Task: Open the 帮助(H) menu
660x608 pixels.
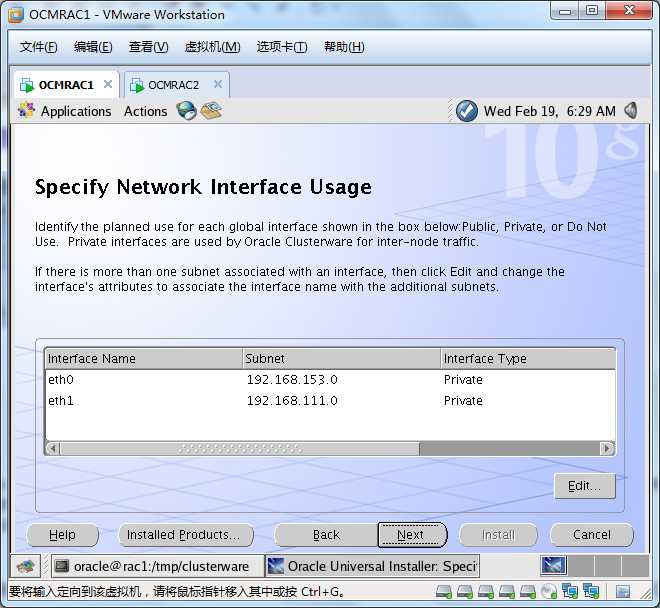Action: [344, 47]
